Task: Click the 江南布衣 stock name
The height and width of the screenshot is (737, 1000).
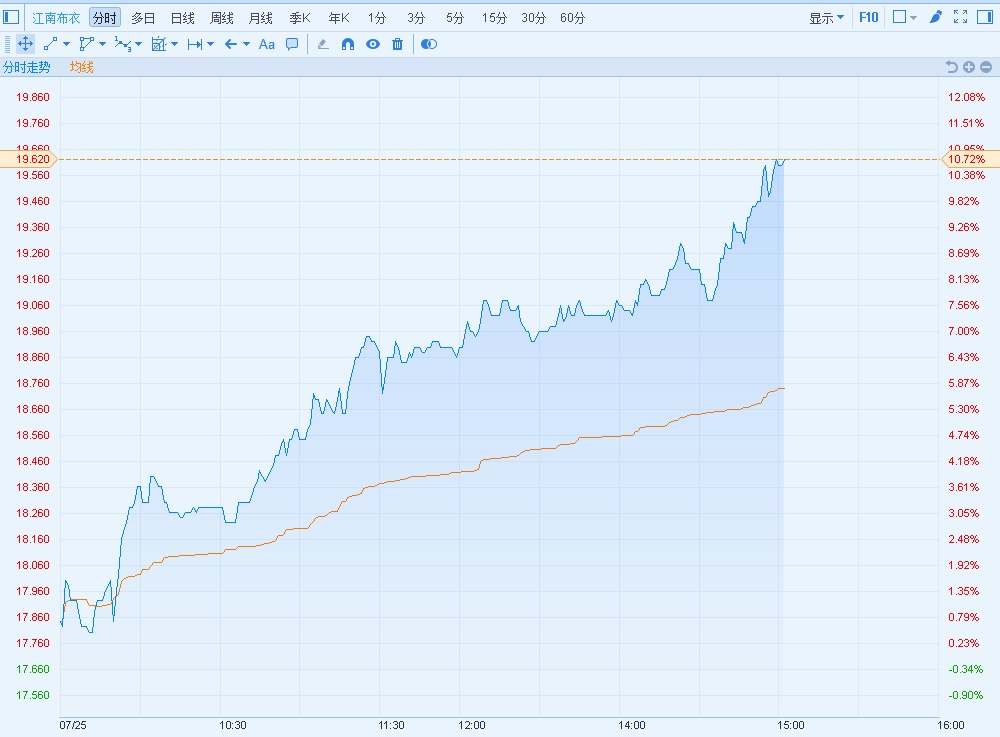Action: [x=57, y=17]
